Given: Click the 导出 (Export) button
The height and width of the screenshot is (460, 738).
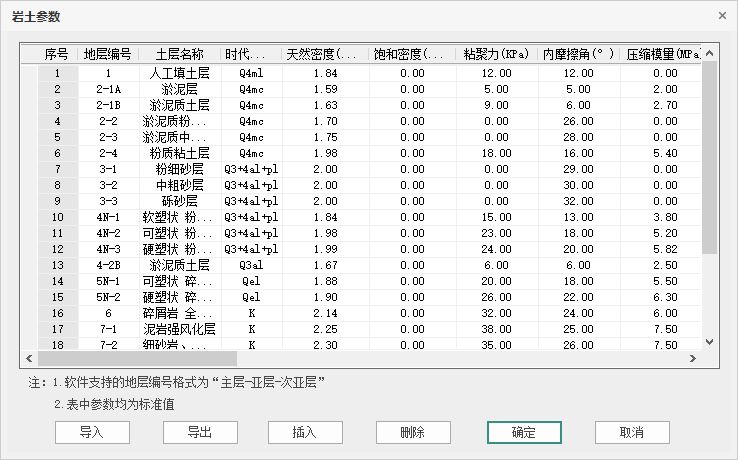Looking at the screenshot, I should (200, 432).
